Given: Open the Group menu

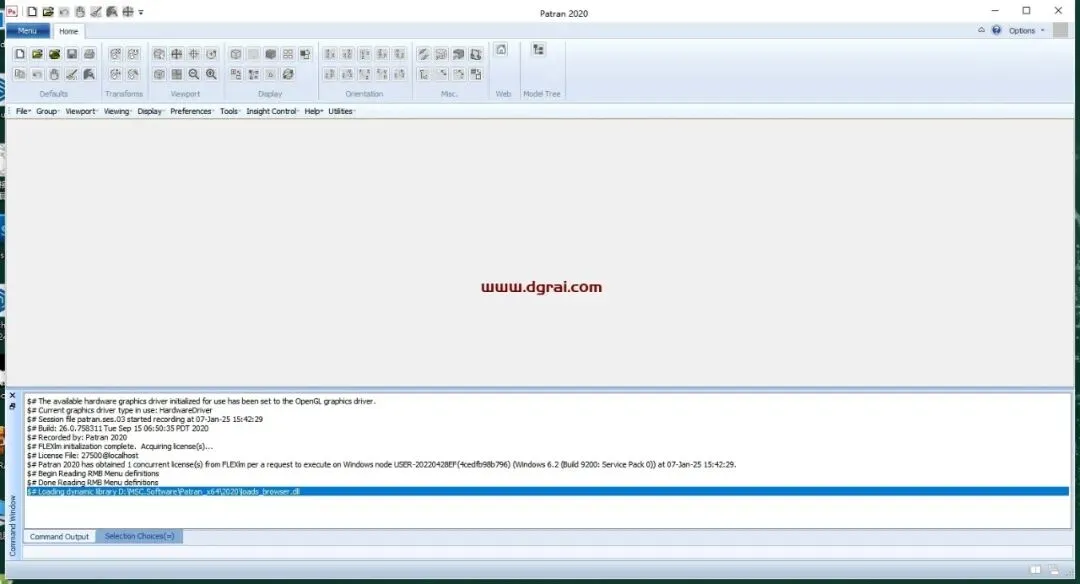Looking at the screenshot, I should point(48,111).
